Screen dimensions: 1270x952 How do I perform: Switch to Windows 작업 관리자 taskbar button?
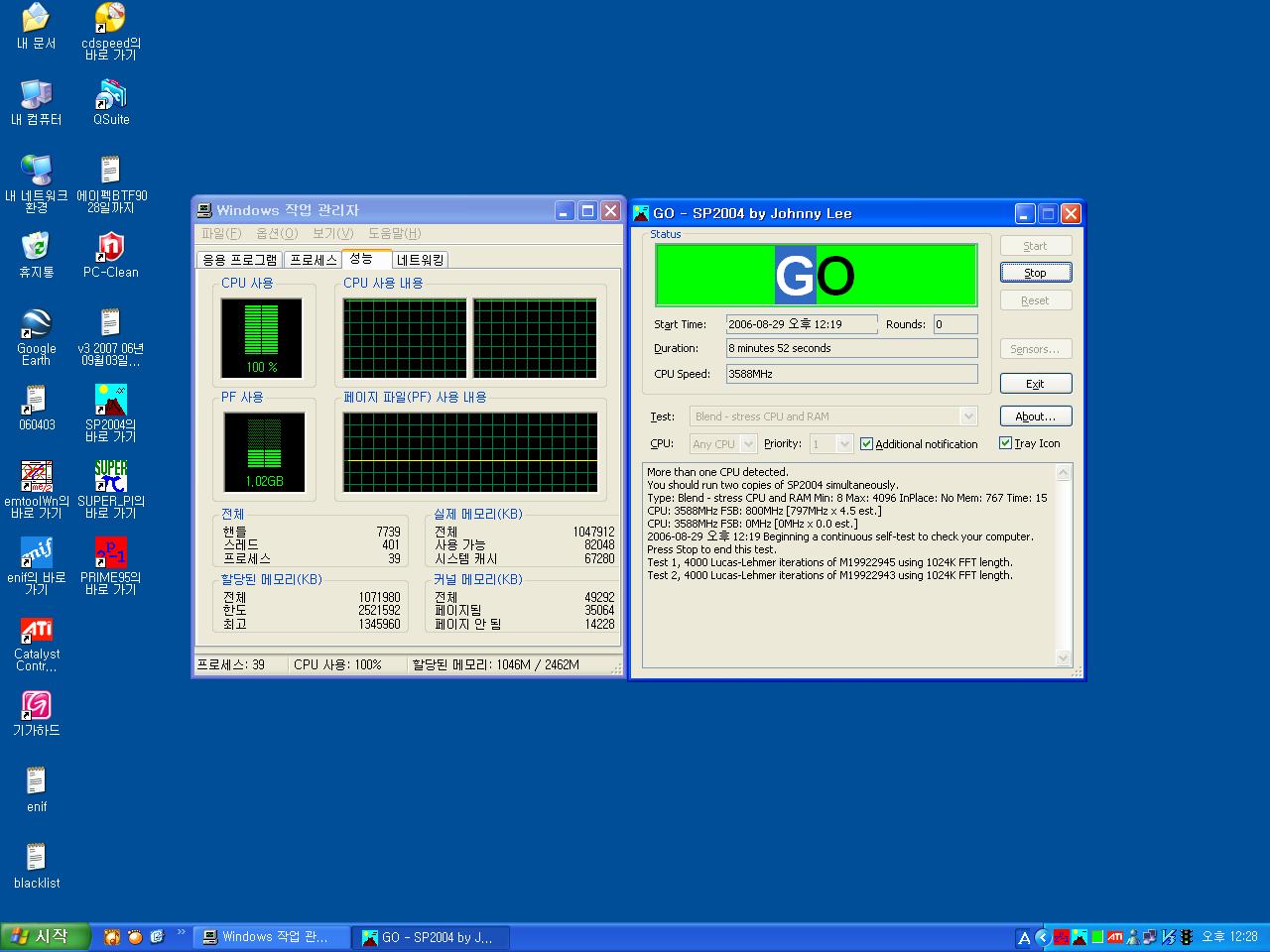pos(273,937)
